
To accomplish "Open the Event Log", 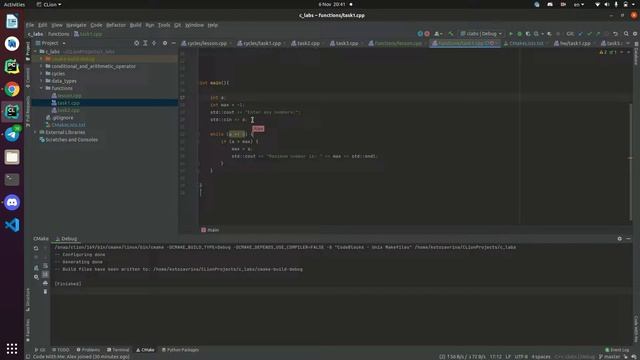I will [617, 350].
